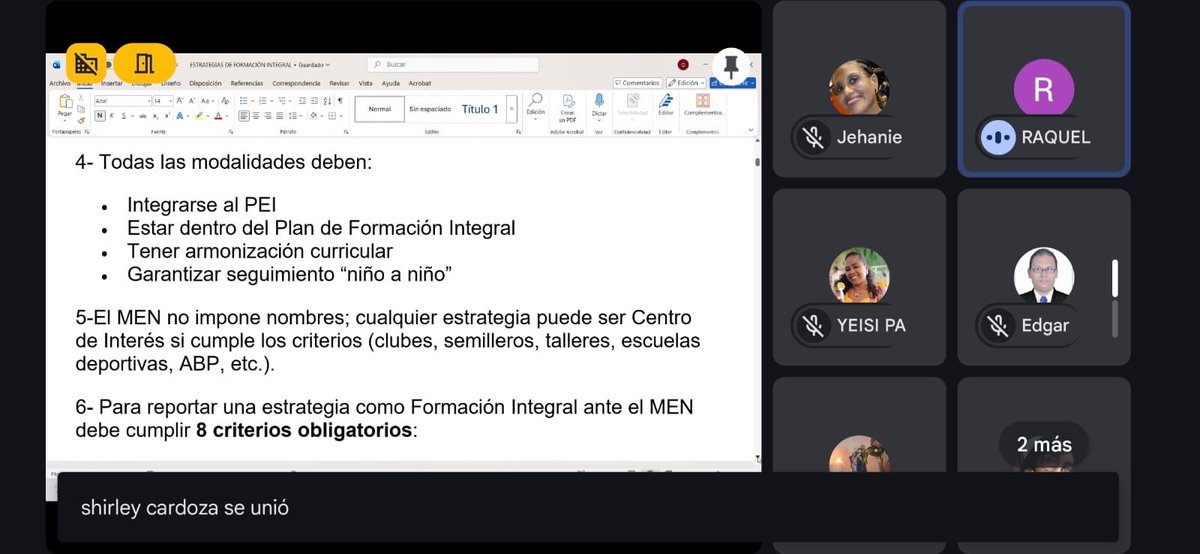Click the yellow disabled-effects overlay icon
The image size is (1200, 554).
pos(86,64)
